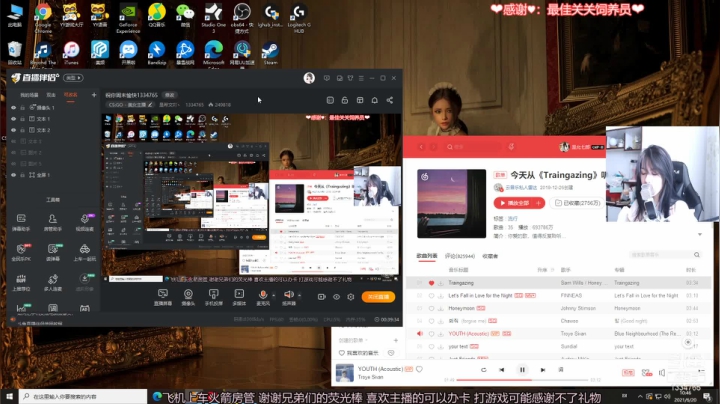Screen dimensions: 720x404
Task: Toggle visibility of the 文本 1 source
Action: pyautogui.click(x=13, y=119)
